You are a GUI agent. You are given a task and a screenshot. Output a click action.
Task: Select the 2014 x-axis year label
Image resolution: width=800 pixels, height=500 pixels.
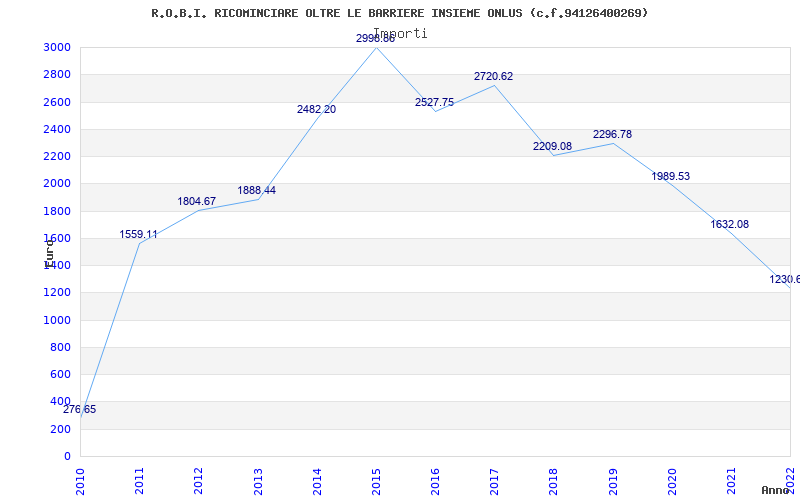[x=317, y=481]
